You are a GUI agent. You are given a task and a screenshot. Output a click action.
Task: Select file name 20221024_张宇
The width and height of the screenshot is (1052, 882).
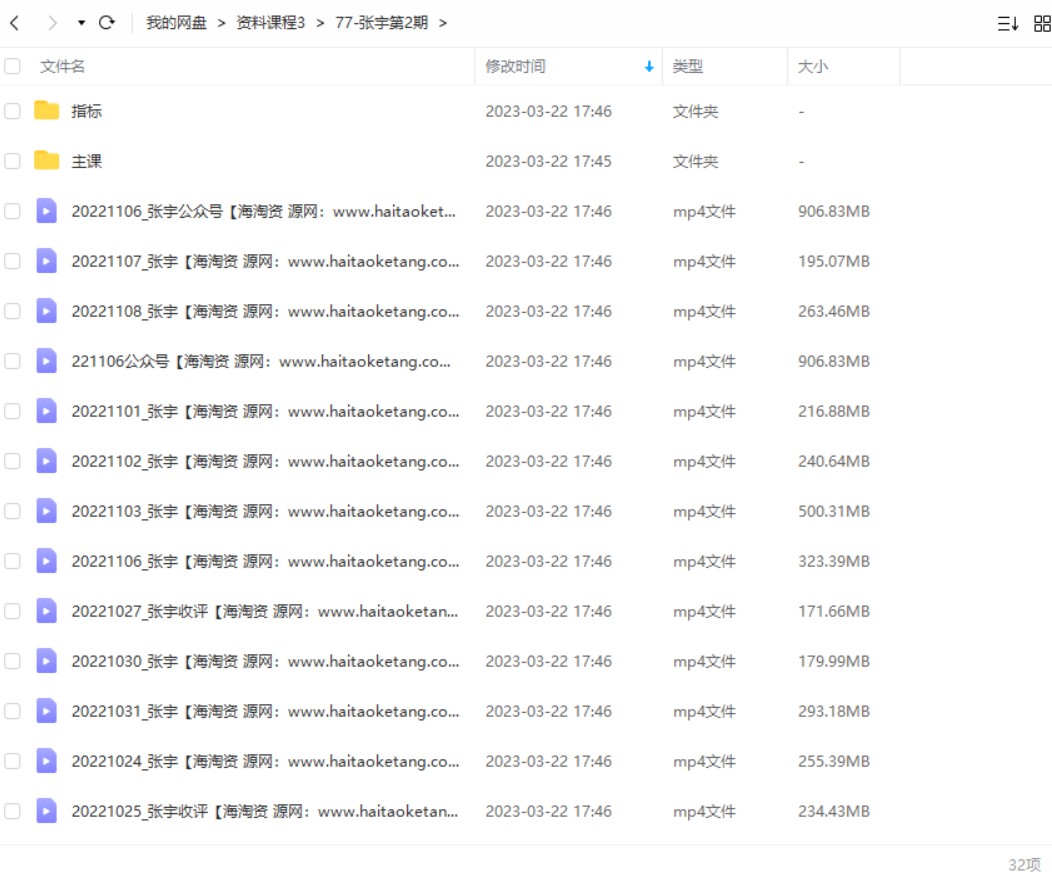[x=265, y=762]
